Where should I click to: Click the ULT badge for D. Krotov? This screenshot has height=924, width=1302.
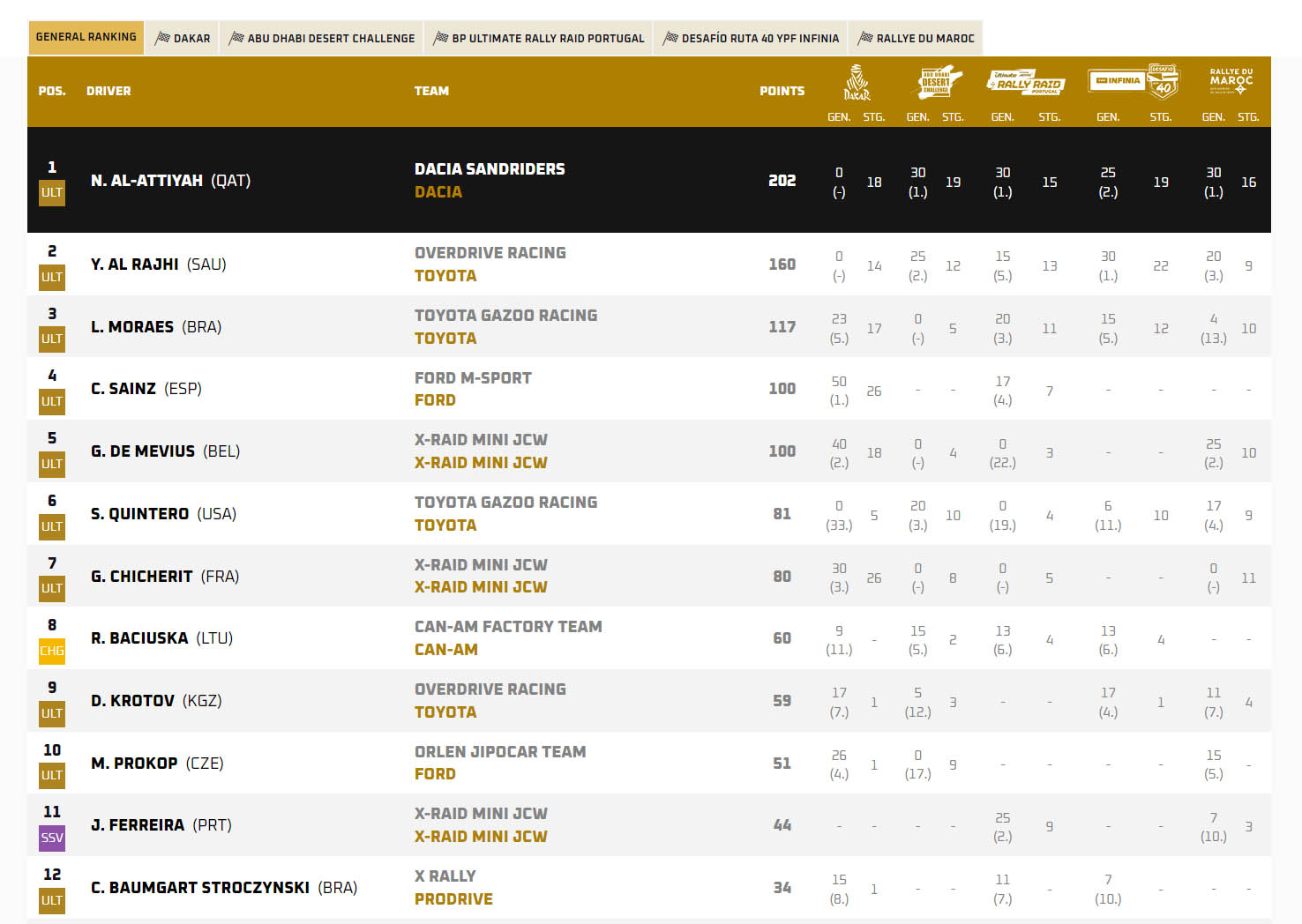[x=52, y=713]
